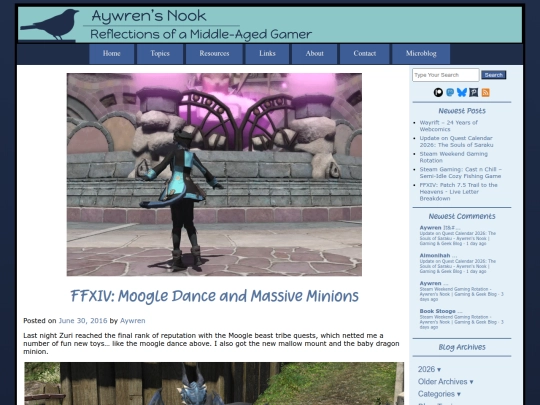Click the Search button
540x405 pixels.
pyautogui.click(x=494, y=75)
